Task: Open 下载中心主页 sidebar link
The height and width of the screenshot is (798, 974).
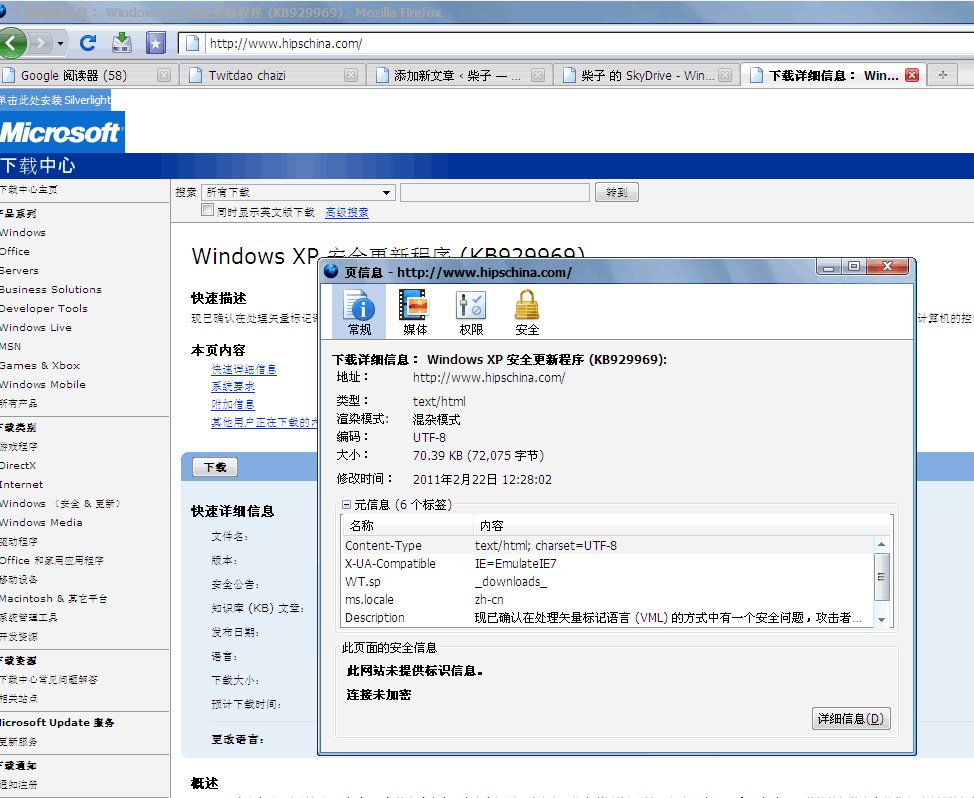Action: (29, 189)
